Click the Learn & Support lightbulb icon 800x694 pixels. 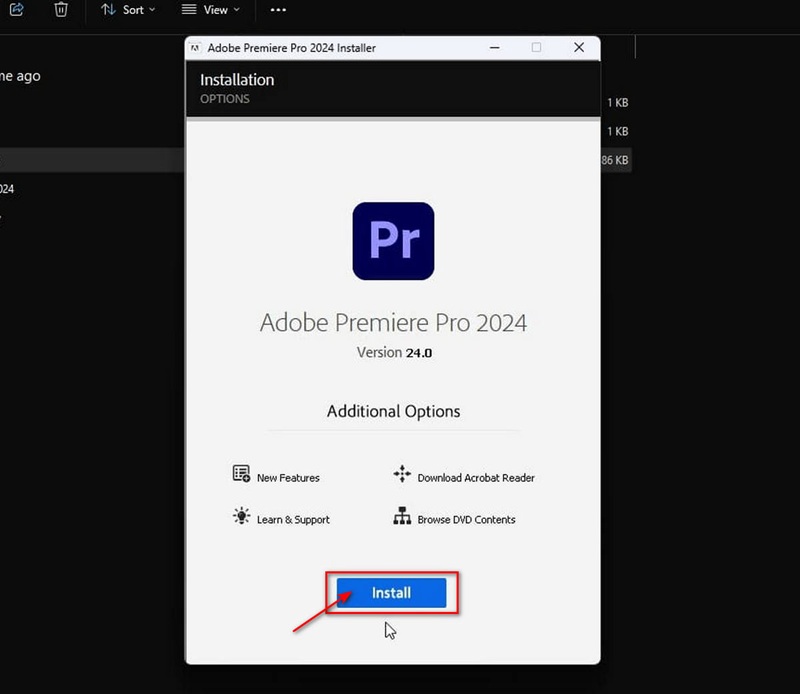[x=240, y=519]
